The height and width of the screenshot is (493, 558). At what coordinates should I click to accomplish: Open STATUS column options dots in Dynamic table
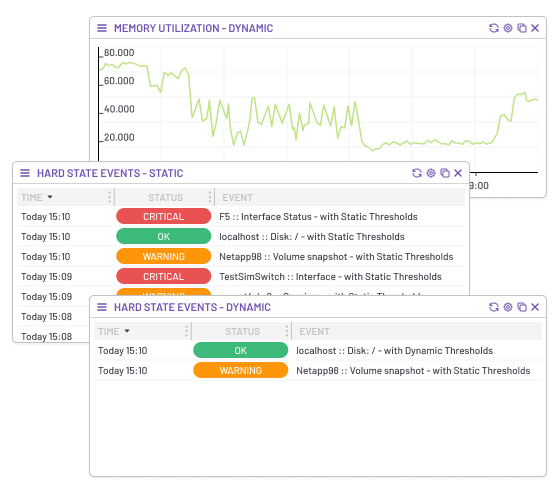pos(286,331)
